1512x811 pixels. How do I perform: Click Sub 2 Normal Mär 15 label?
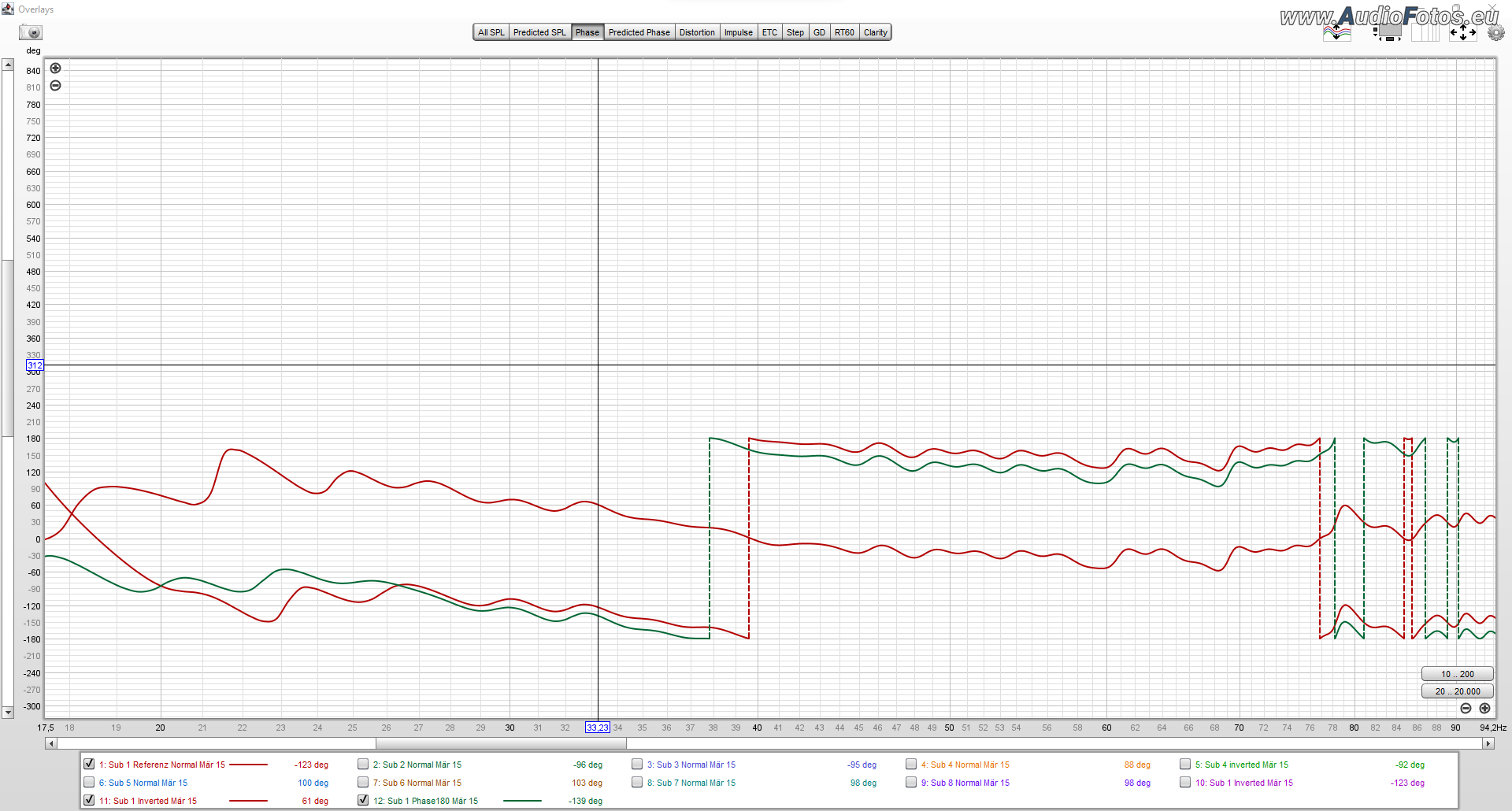(417, 765)
